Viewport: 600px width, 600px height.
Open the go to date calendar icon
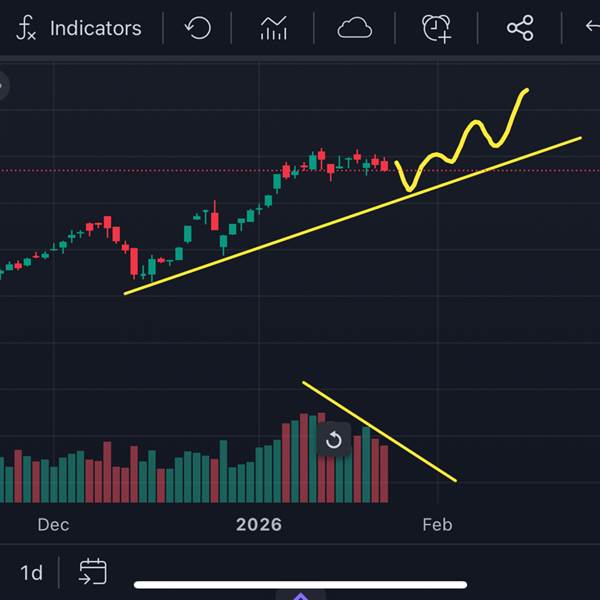[x=93, y=572]
